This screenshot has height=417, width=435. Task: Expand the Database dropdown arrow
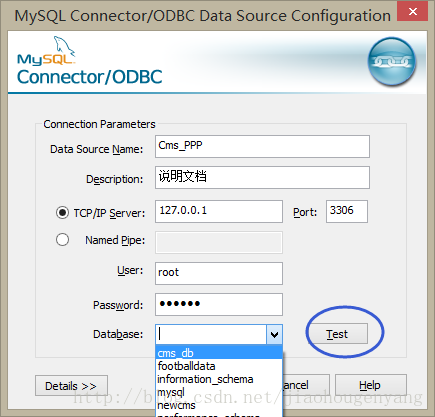click(x=274, y=334)
